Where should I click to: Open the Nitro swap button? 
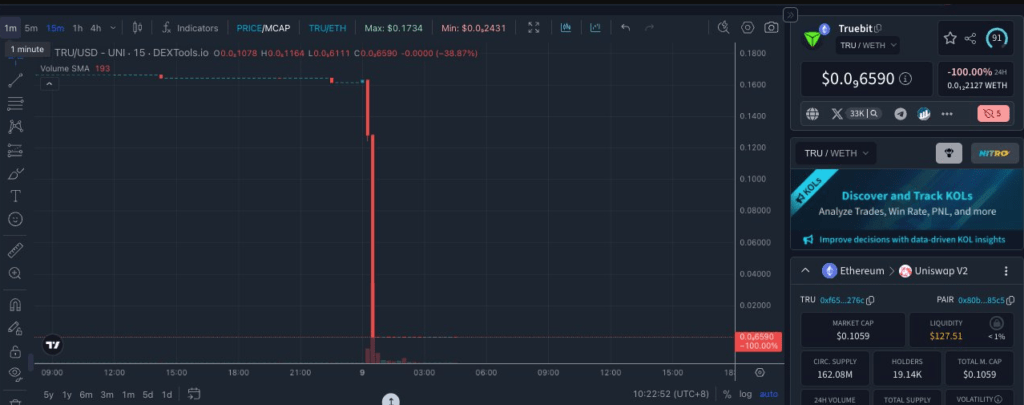(995, 154)
